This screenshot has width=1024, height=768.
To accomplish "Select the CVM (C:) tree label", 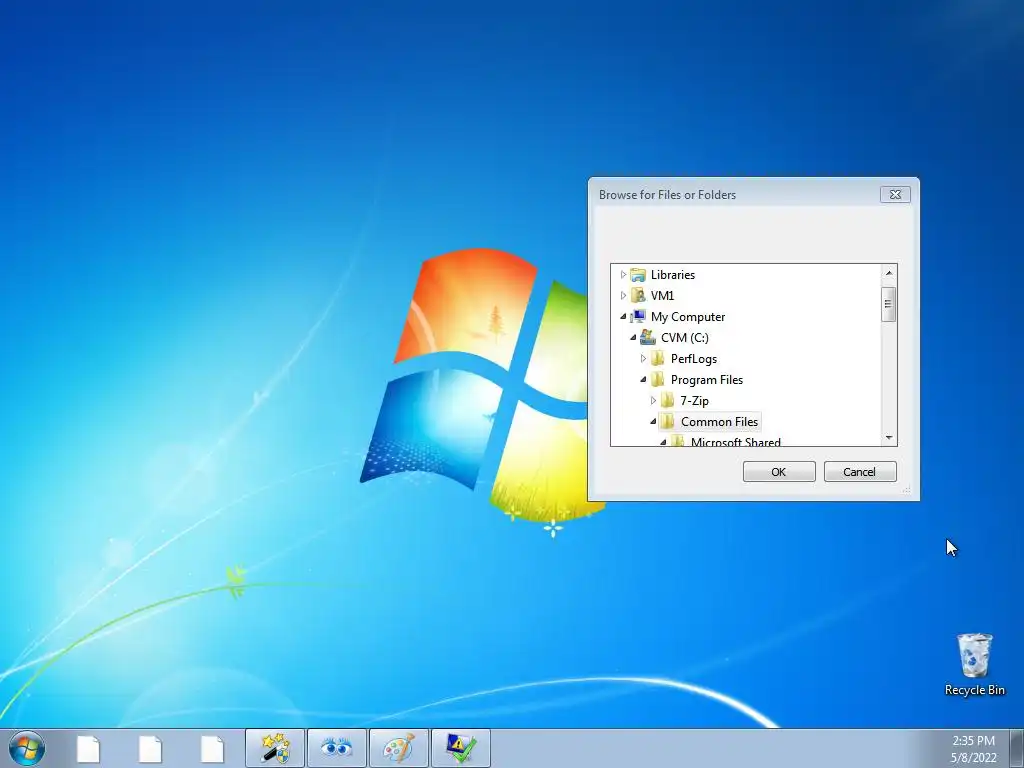I will (x=684, y=338).
